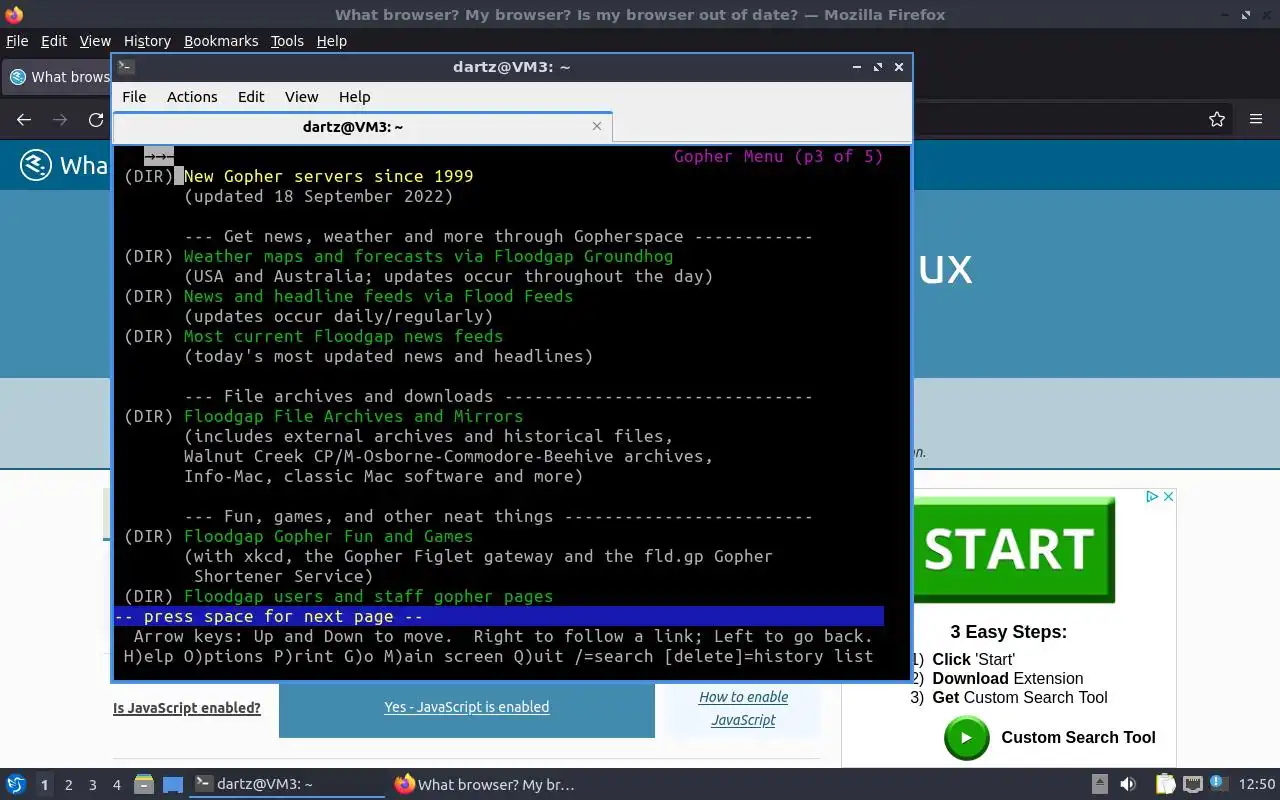
Task: Click "Most current Floodgap news feeds" entry
Action: [x=343, y=336]
